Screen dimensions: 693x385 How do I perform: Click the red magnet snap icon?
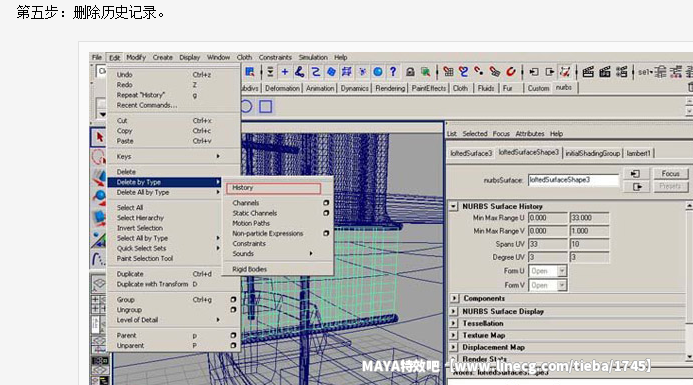click(511, 72)
